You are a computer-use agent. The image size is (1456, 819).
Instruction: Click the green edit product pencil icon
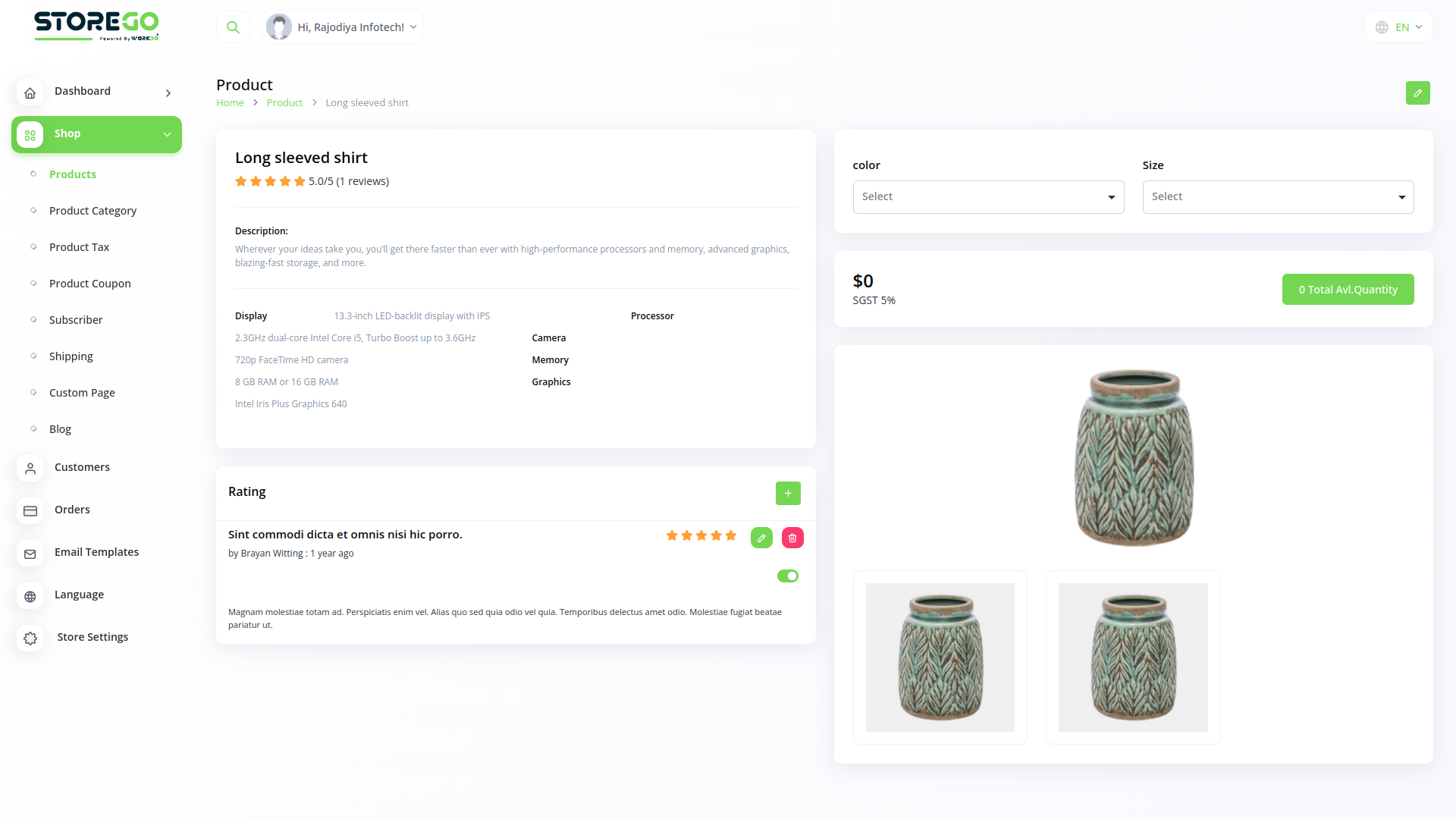tap(1417, 93)
